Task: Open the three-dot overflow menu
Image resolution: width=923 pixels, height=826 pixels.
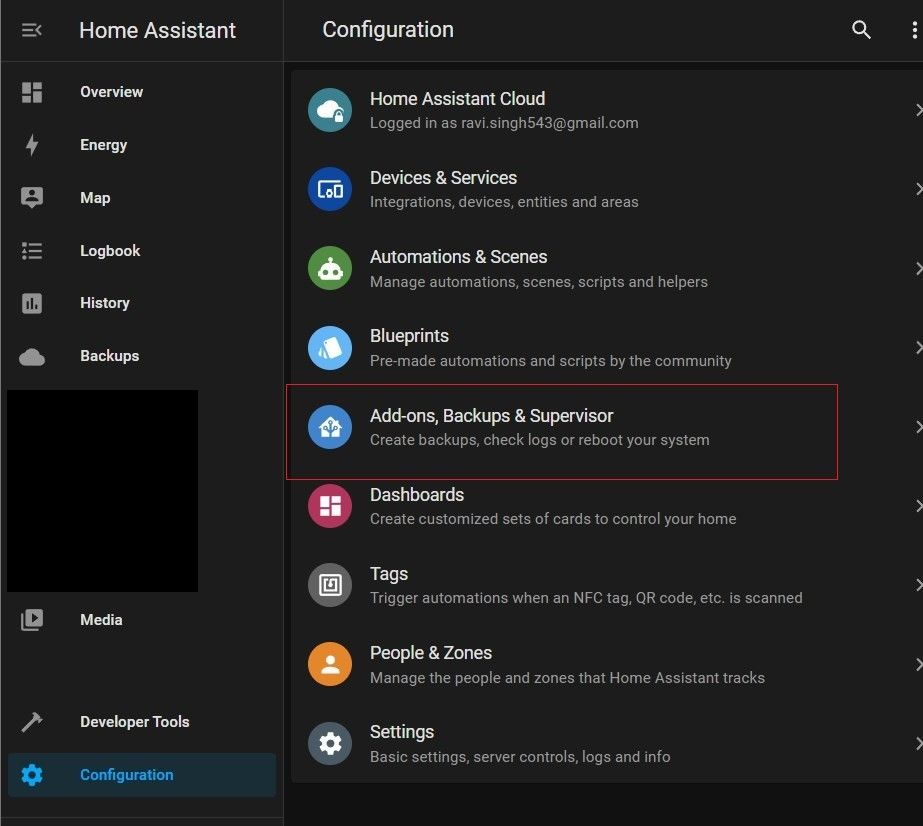Action: tap(913, 29)
